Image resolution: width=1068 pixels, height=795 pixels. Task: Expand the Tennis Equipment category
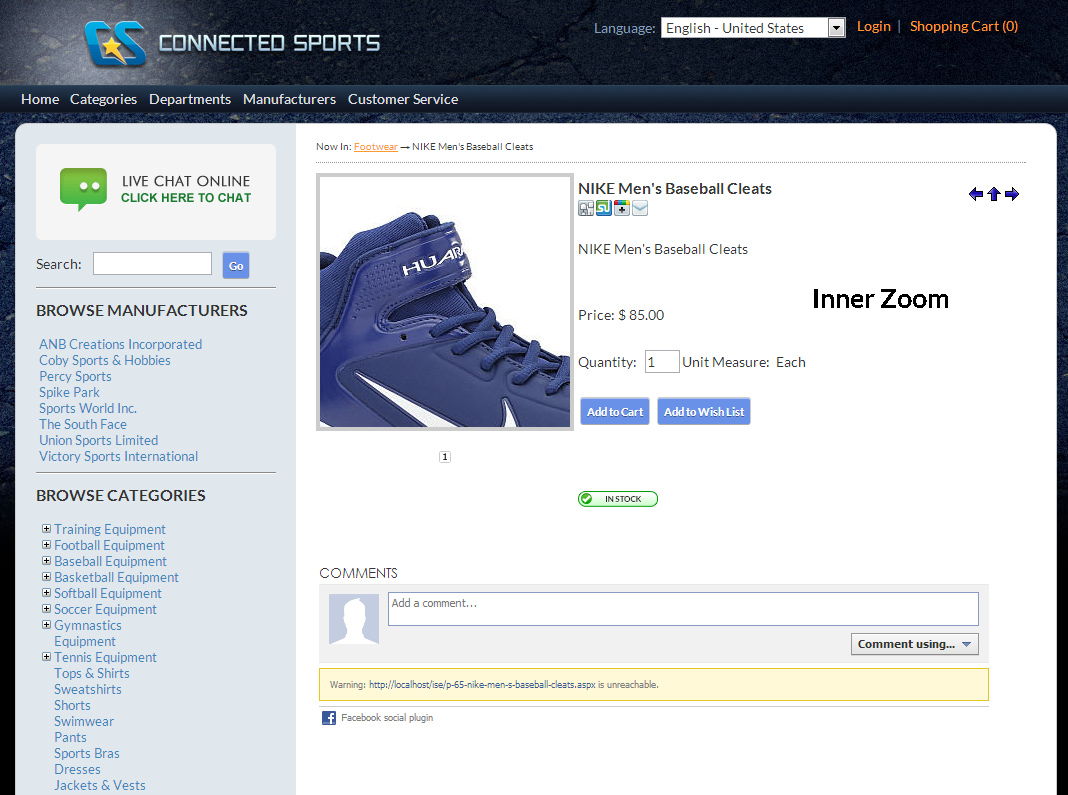click(46, 657)
